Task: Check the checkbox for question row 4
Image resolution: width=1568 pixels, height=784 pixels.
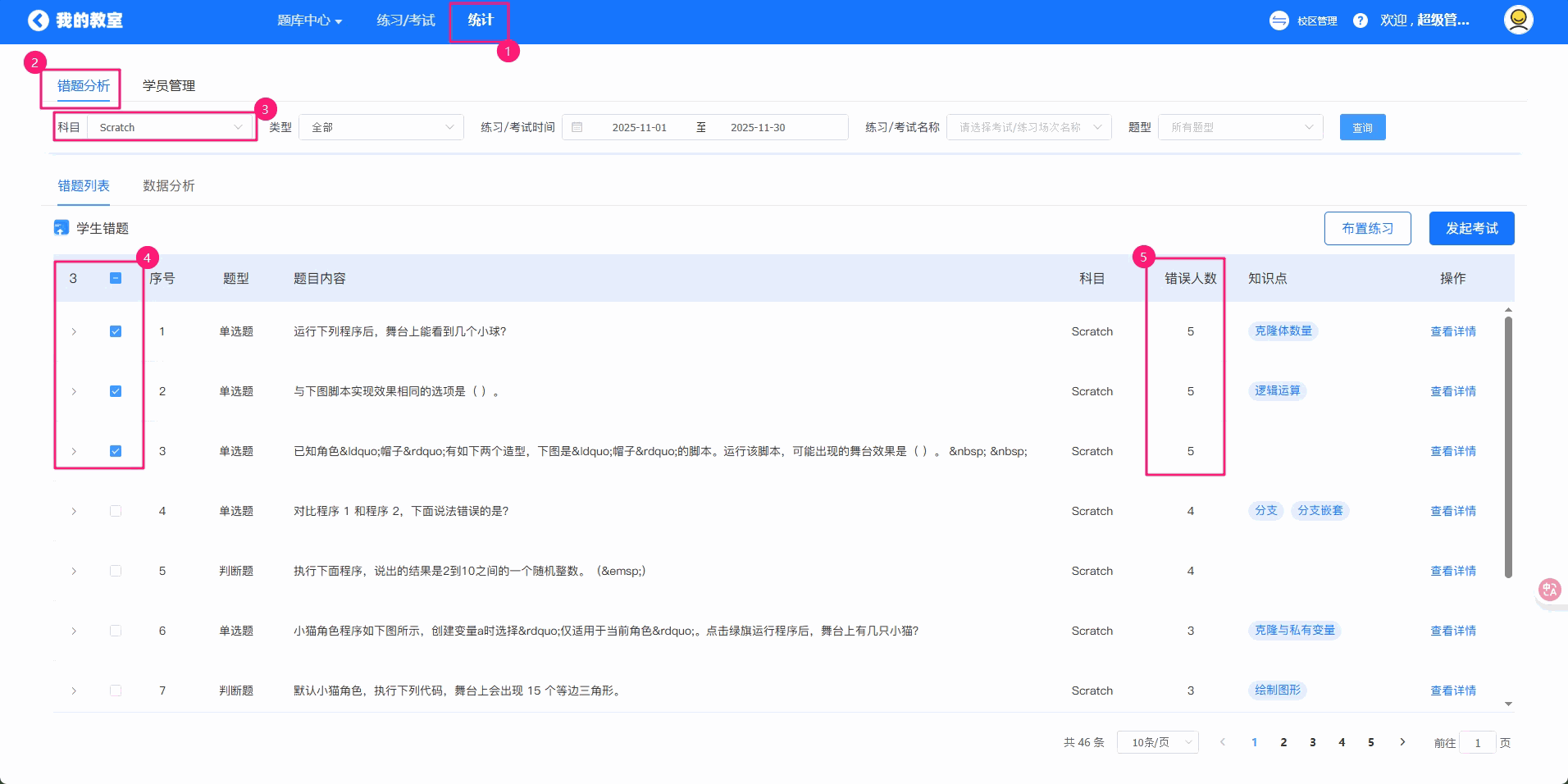Action: pyautogui.click(x=116, y=511)
